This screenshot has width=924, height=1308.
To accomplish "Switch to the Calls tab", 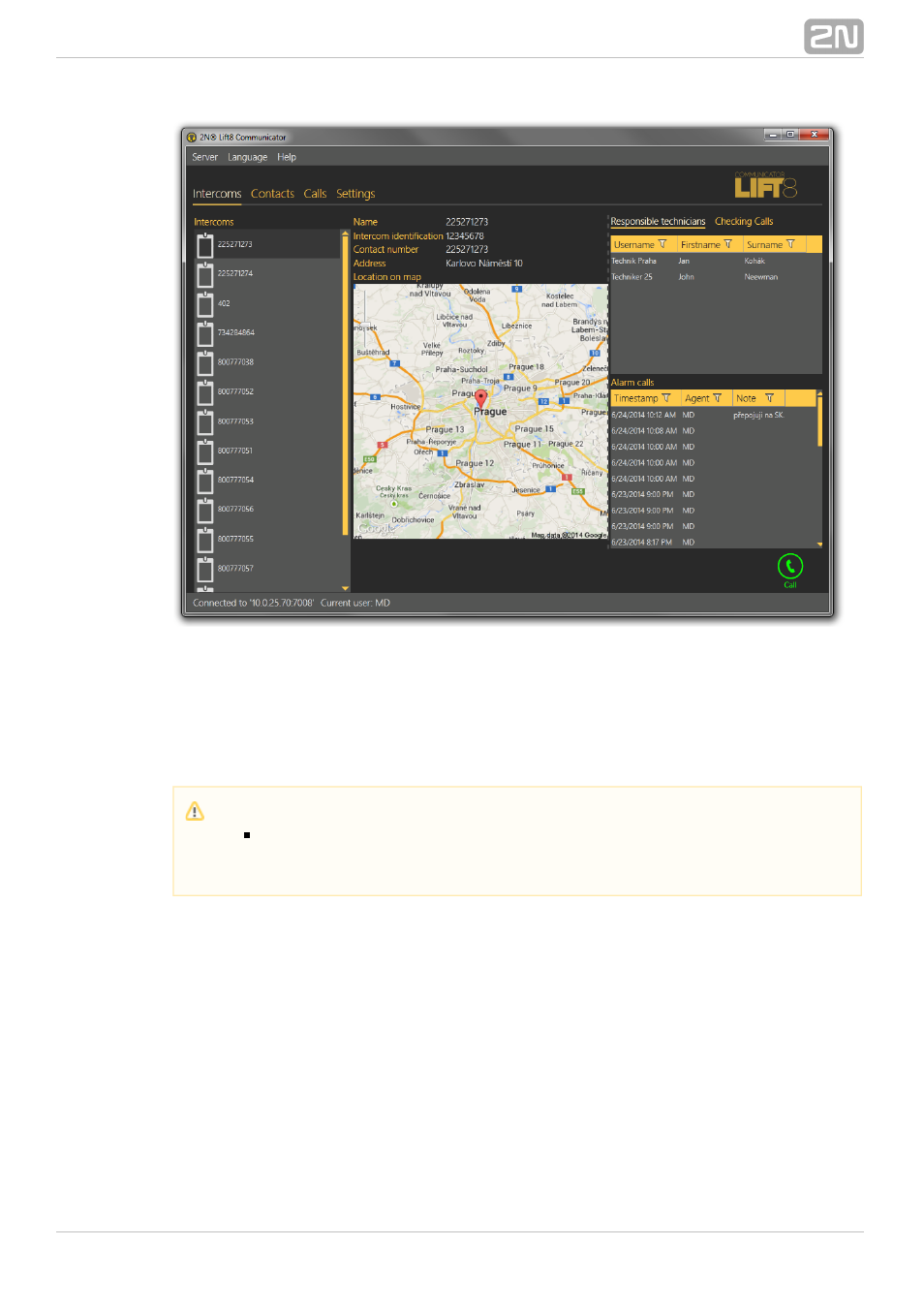I will (315, 194).
